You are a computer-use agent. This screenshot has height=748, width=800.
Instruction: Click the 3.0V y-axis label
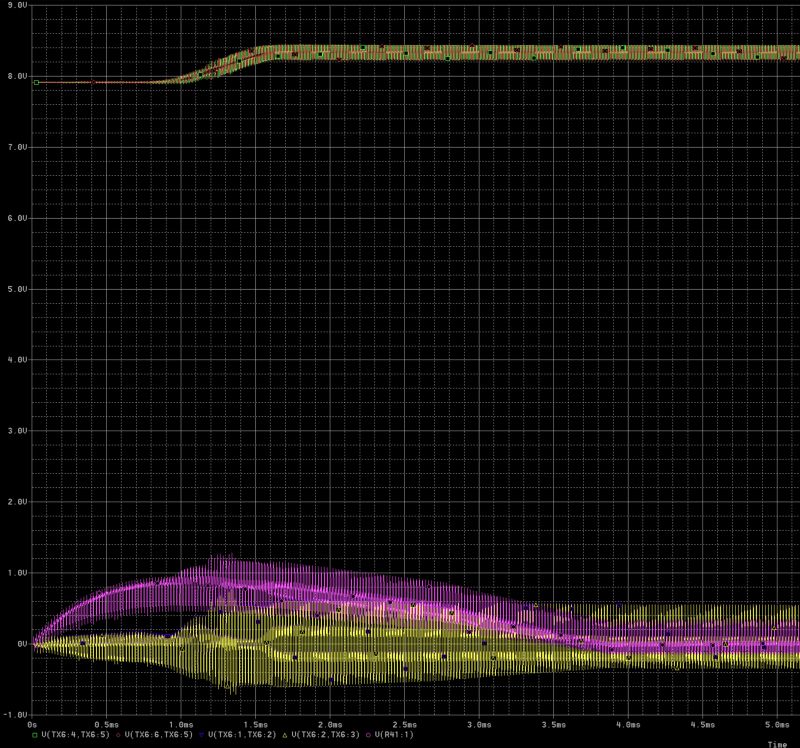(x=17, y=431)
